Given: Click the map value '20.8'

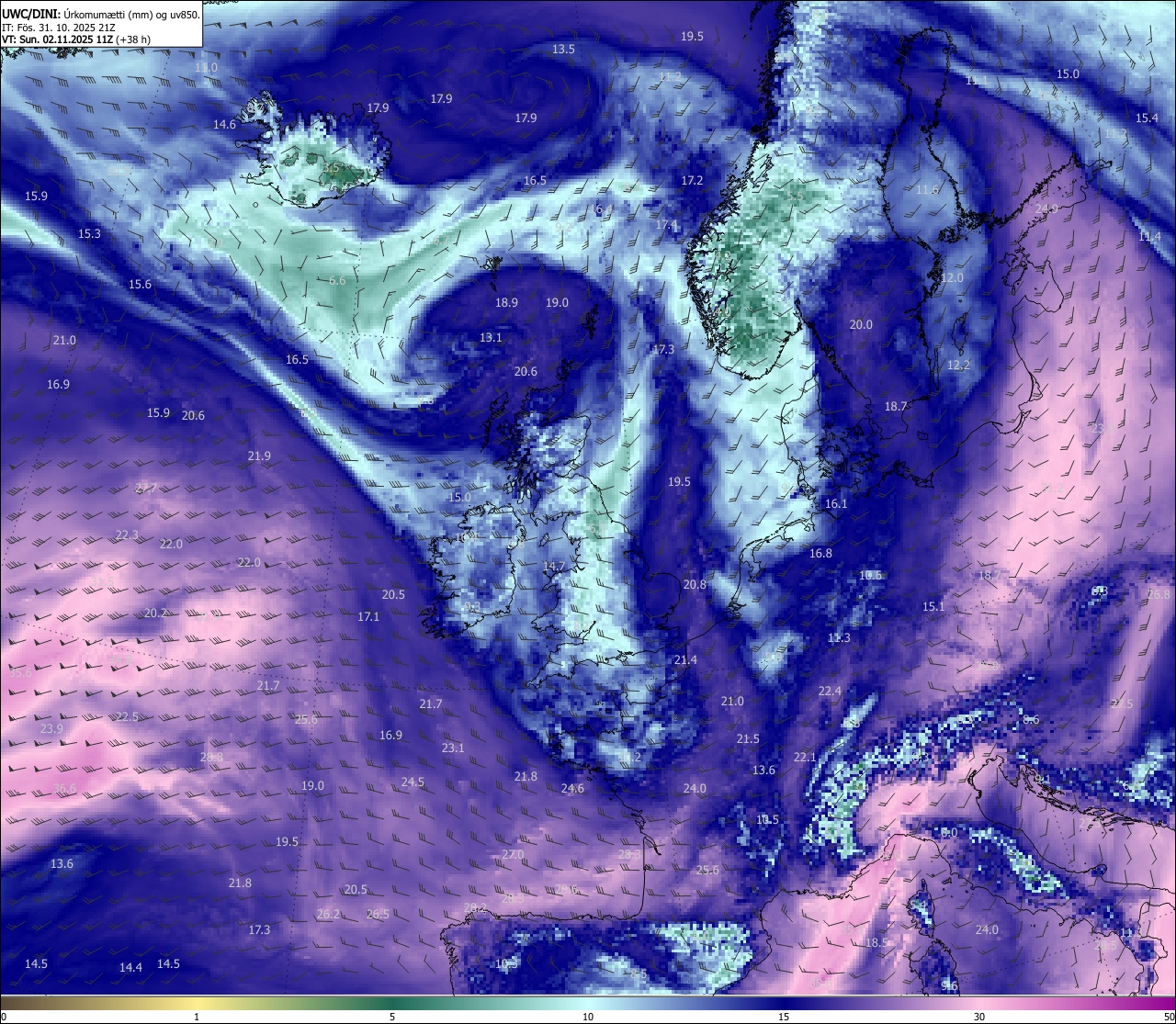Looking at the screenshot, I should point(695,584).
